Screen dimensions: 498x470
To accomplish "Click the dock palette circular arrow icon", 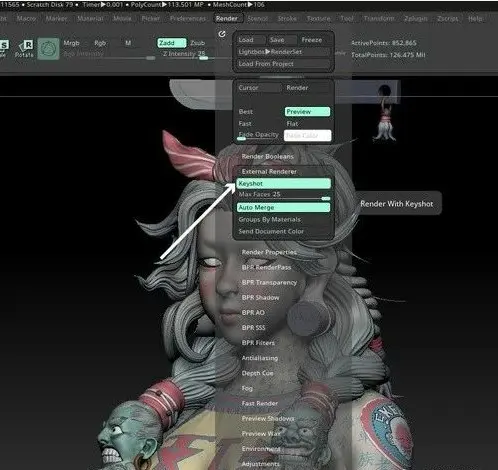I will (x=222, y=34).
